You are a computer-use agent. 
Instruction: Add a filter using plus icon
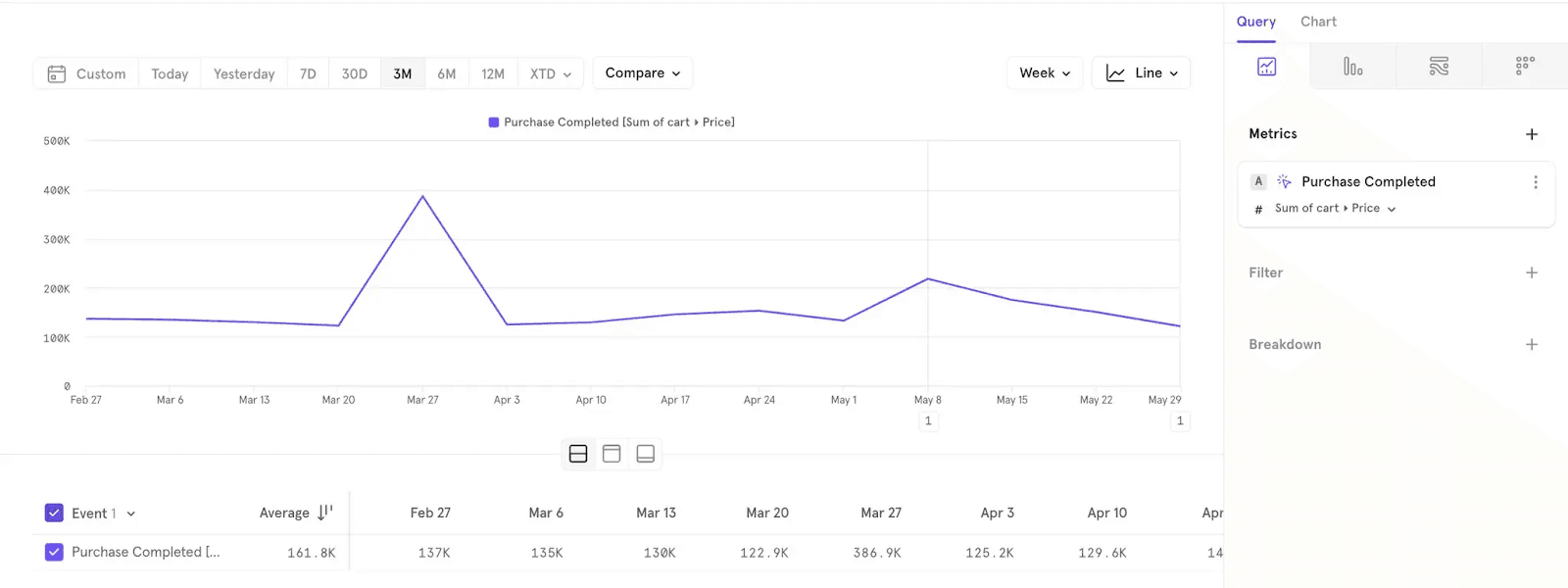click(x=1532, y=272)
